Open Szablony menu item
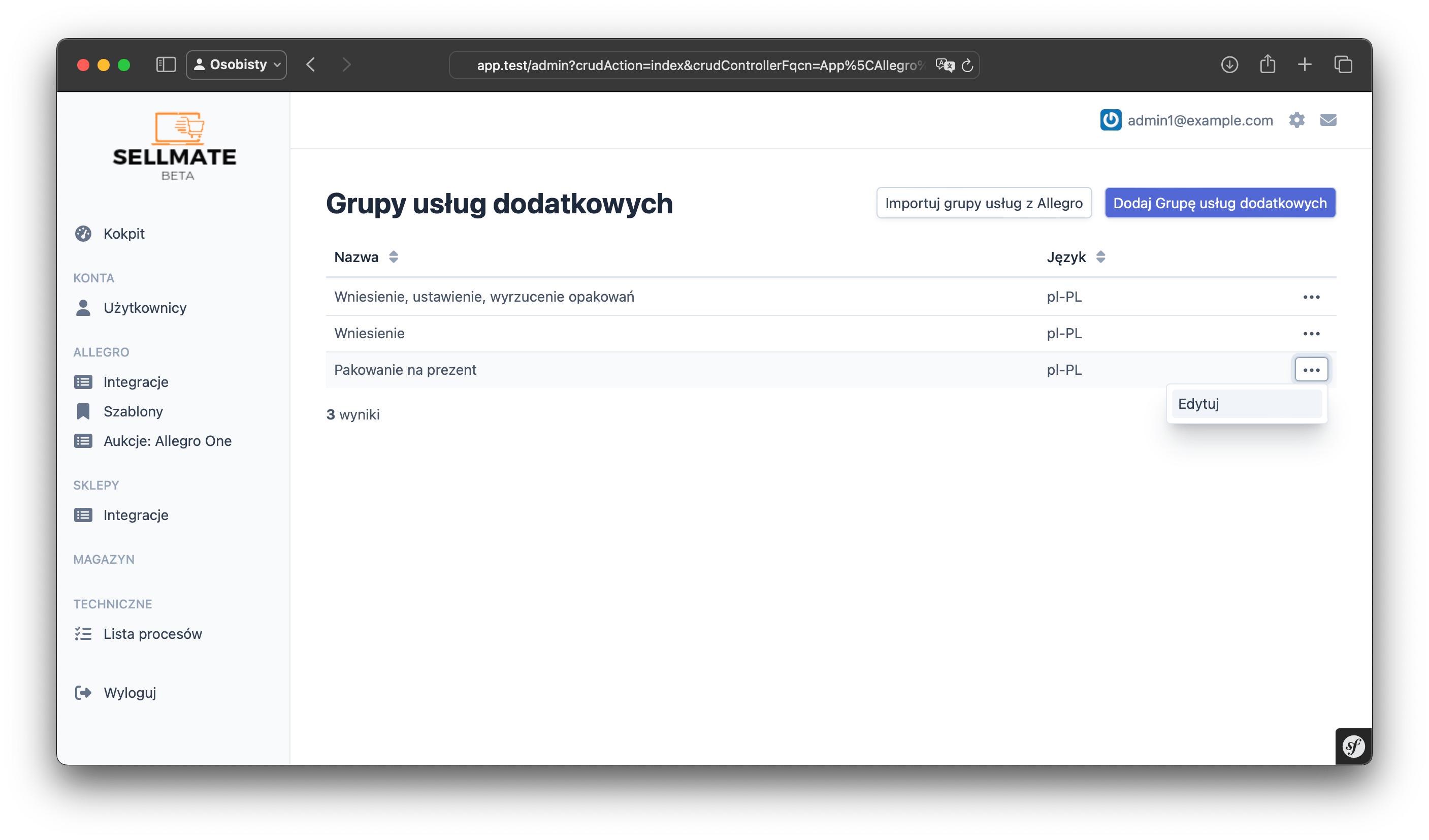The height and width of the screenshot is (840, 1429). pos(133,412)
